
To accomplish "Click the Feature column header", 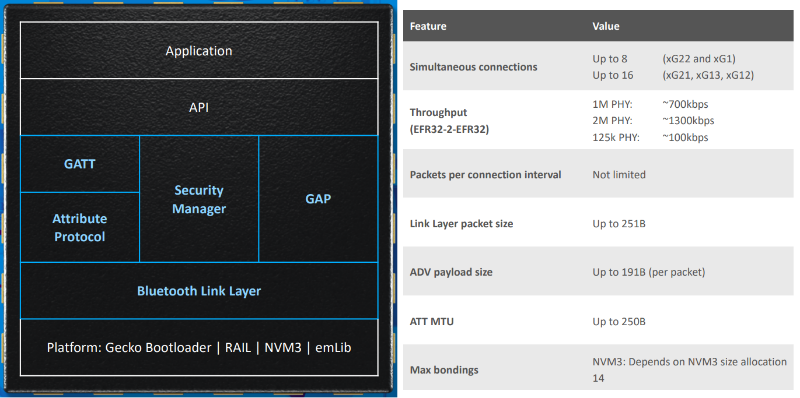I will (428, 26).
